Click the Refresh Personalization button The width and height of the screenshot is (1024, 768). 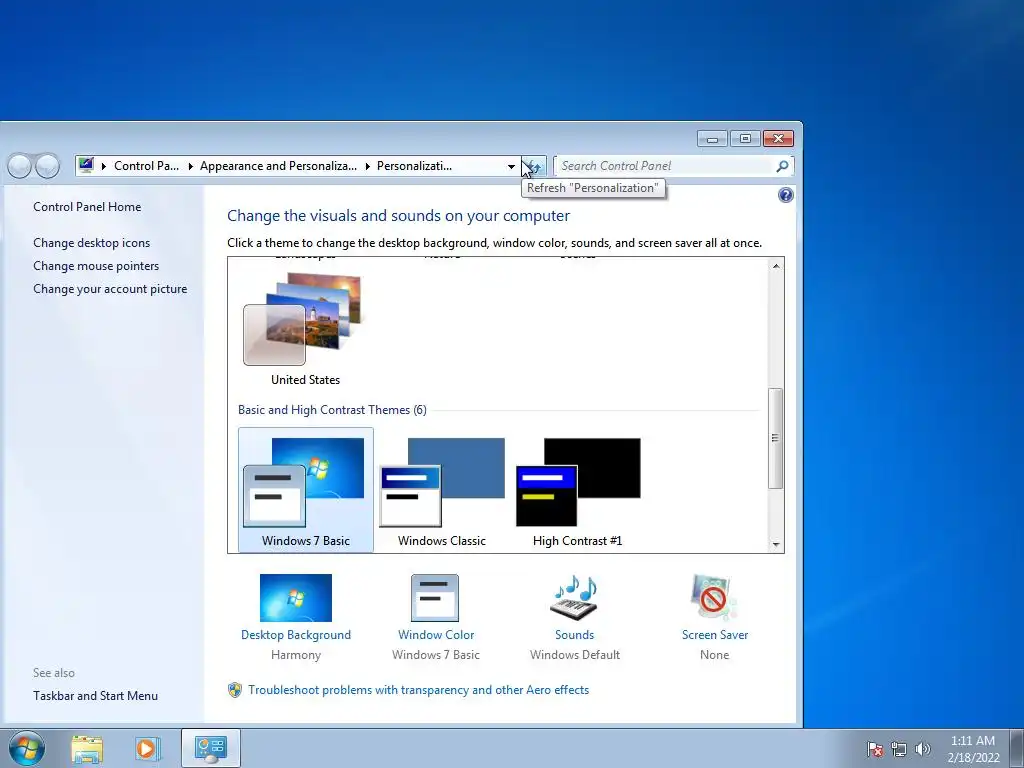coord(534,166)
